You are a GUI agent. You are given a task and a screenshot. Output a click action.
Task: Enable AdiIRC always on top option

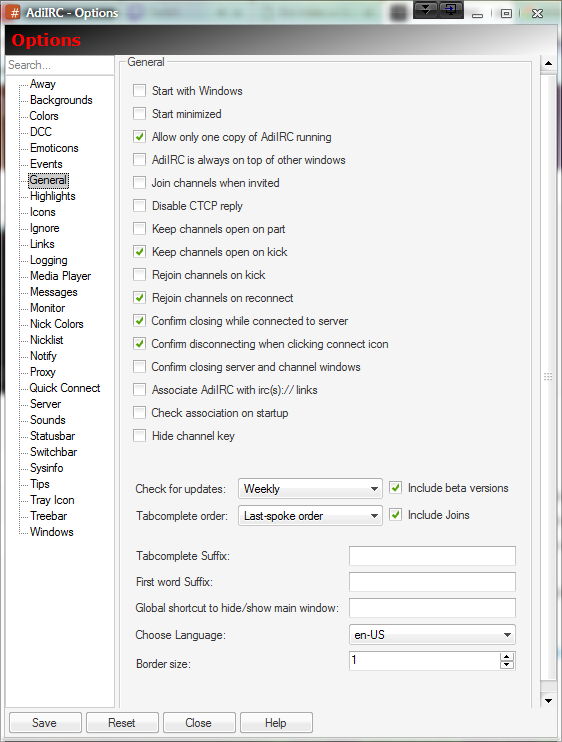[x=140, y=159]
